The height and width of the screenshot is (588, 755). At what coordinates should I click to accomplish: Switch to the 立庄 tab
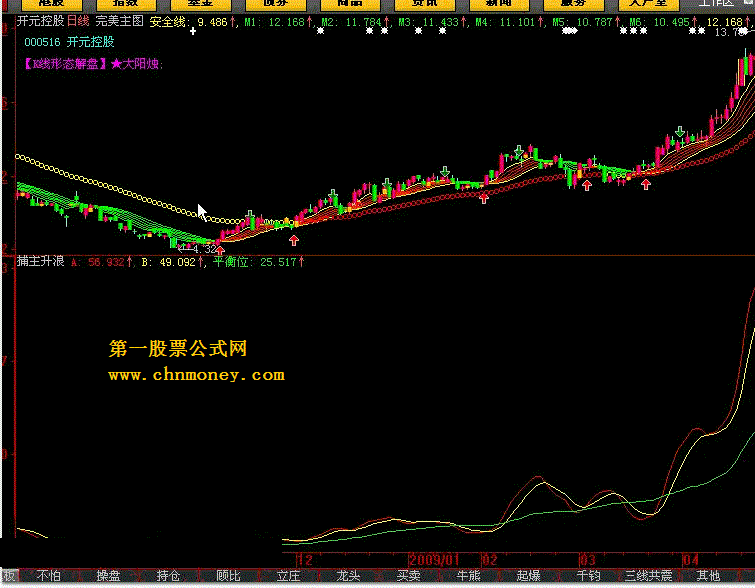[x=288, y=575]
